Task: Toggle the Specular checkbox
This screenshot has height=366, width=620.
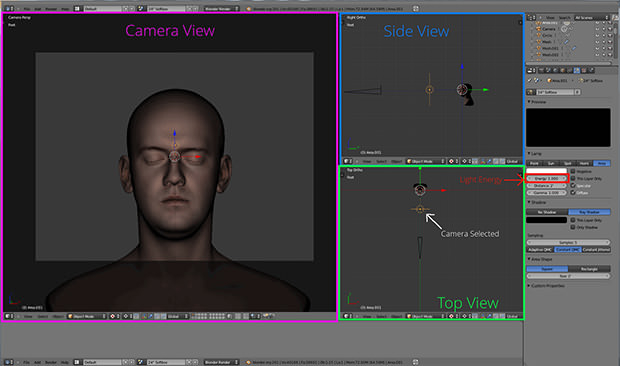Action: click(x=573, y=185)
